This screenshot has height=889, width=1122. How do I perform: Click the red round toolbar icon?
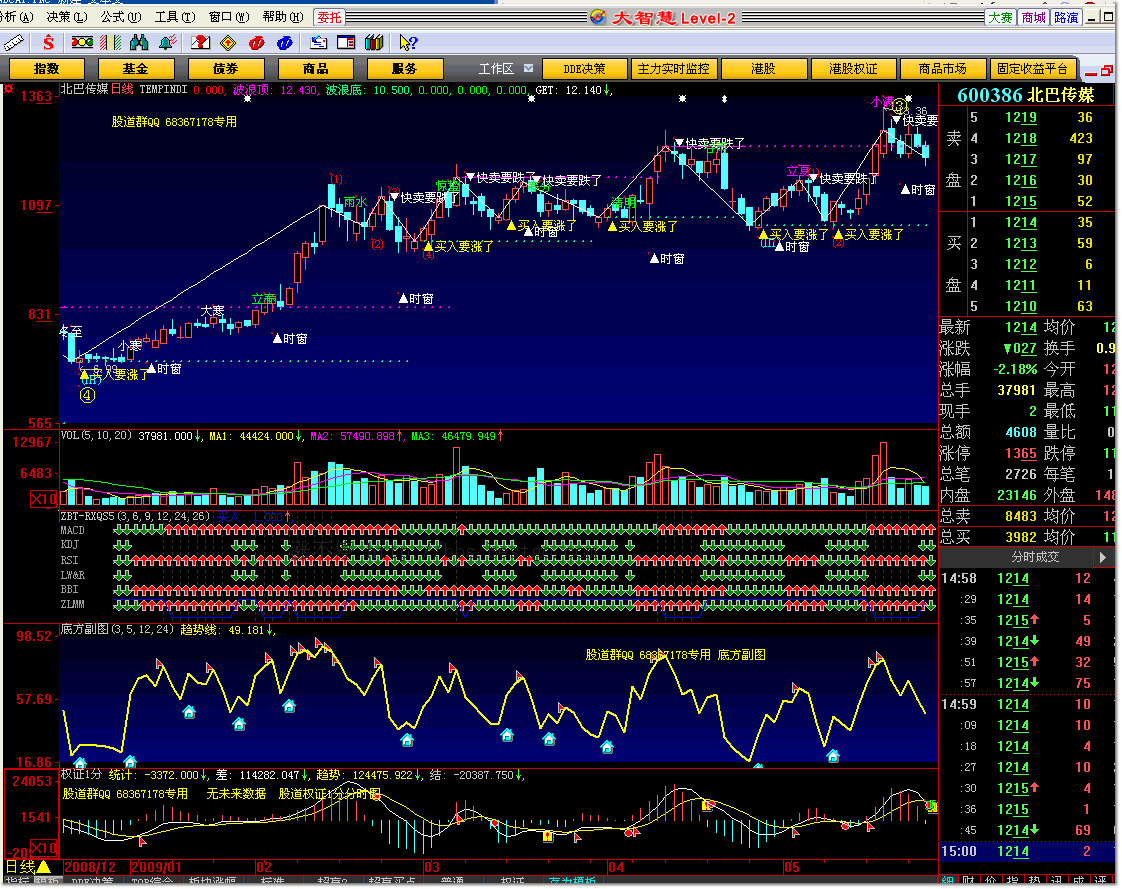[x=256, y=43]
